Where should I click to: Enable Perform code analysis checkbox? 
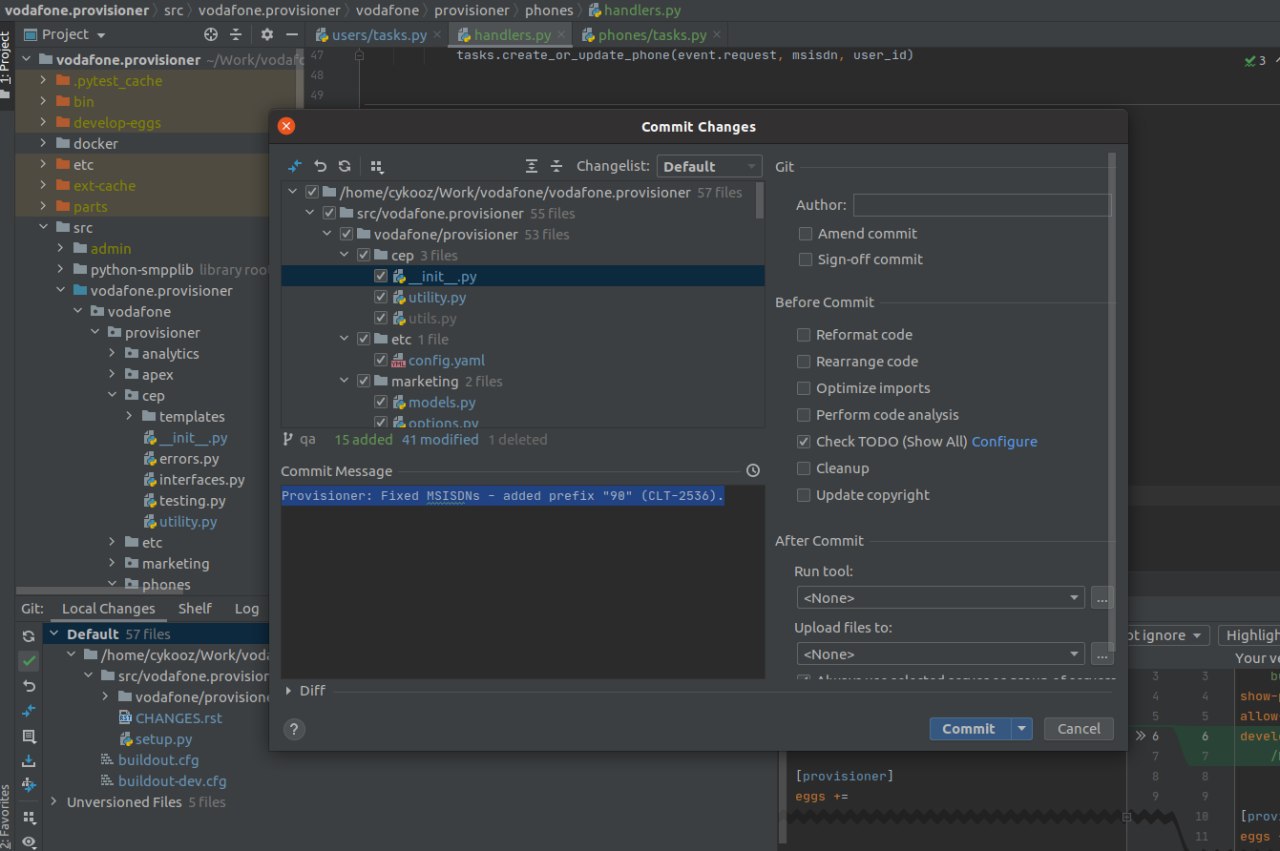[803, 415]
